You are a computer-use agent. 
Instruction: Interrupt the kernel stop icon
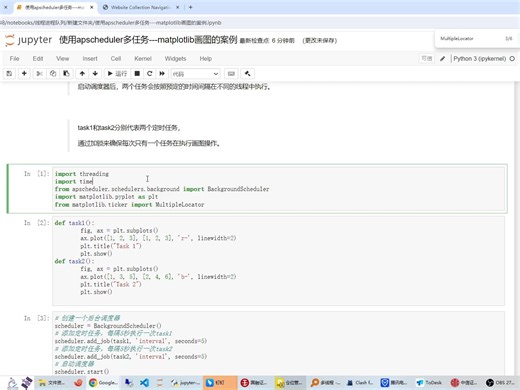click(137, 74)
